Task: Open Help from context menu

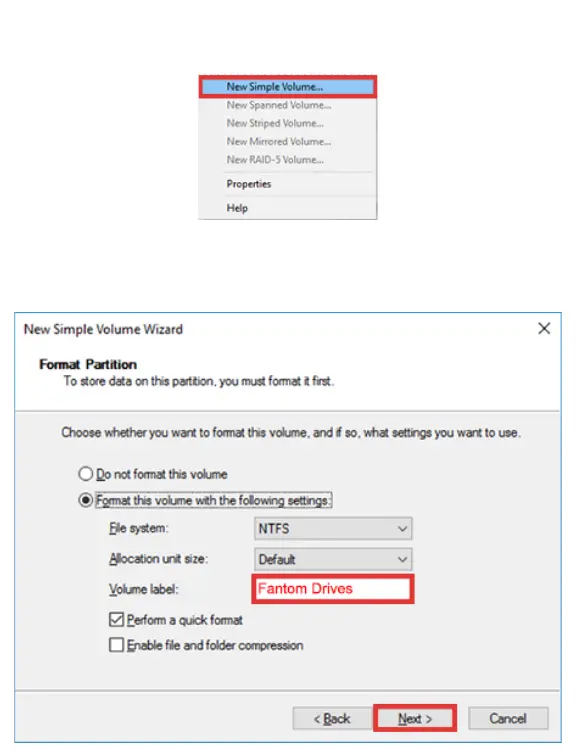Action: tap(288, 208)
